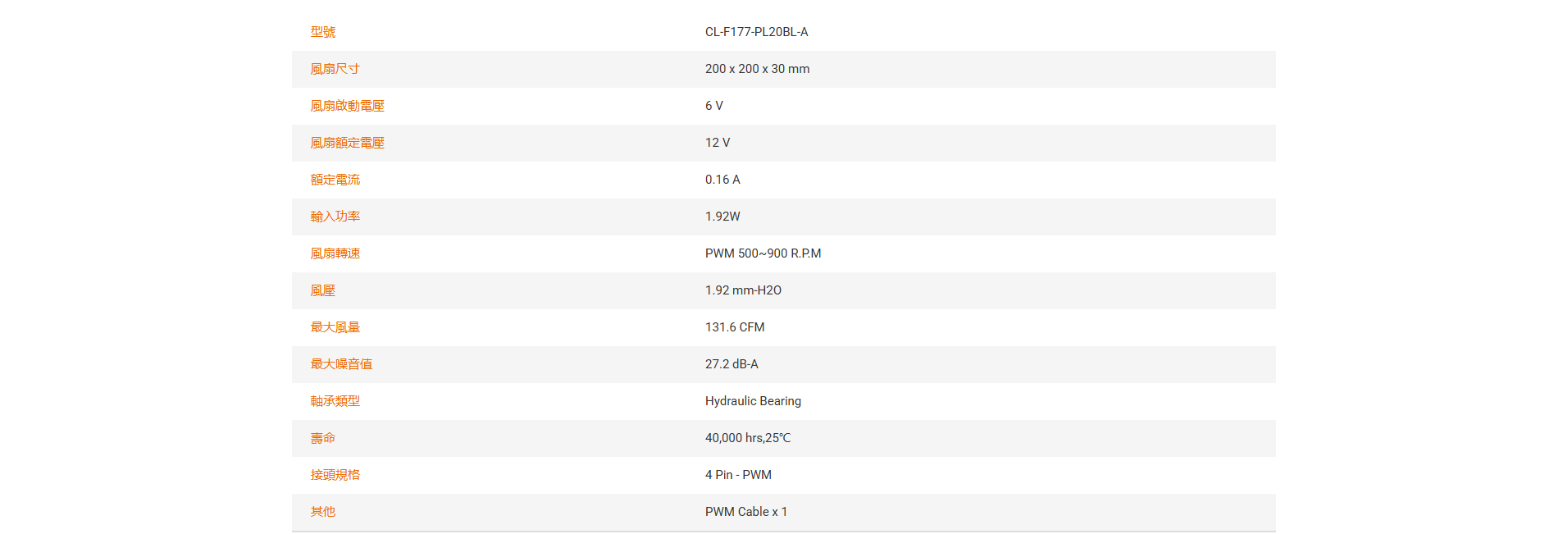Select the 12 V rated voltage value
The height and width of the screenshot is (534, 1568).
tap(717, 143)
